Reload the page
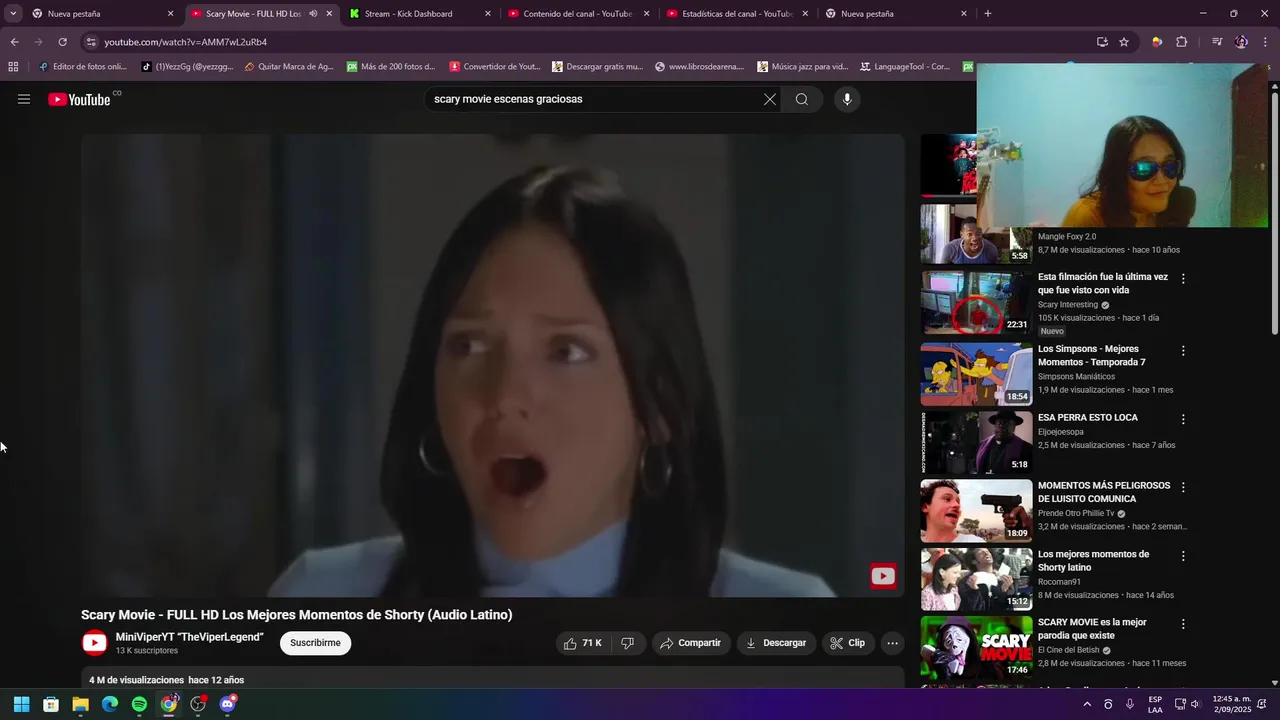This screenshot has width=1280, height=720. [x=62, y=42]
